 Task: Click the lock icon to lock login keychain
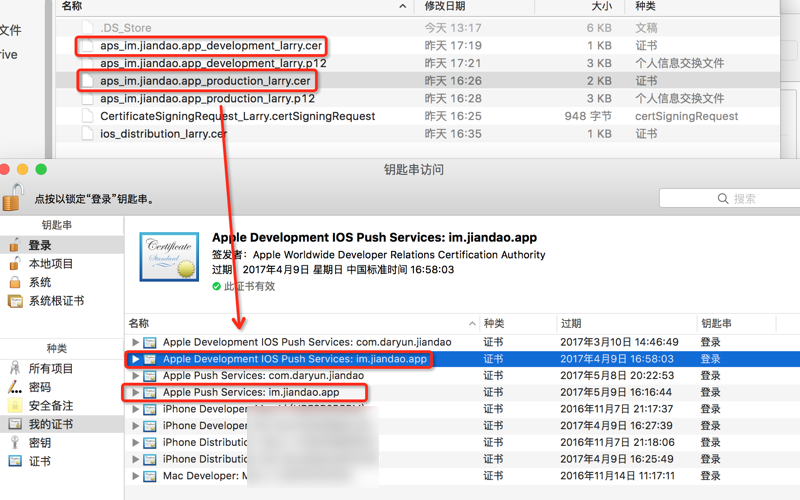click(12, 197)
